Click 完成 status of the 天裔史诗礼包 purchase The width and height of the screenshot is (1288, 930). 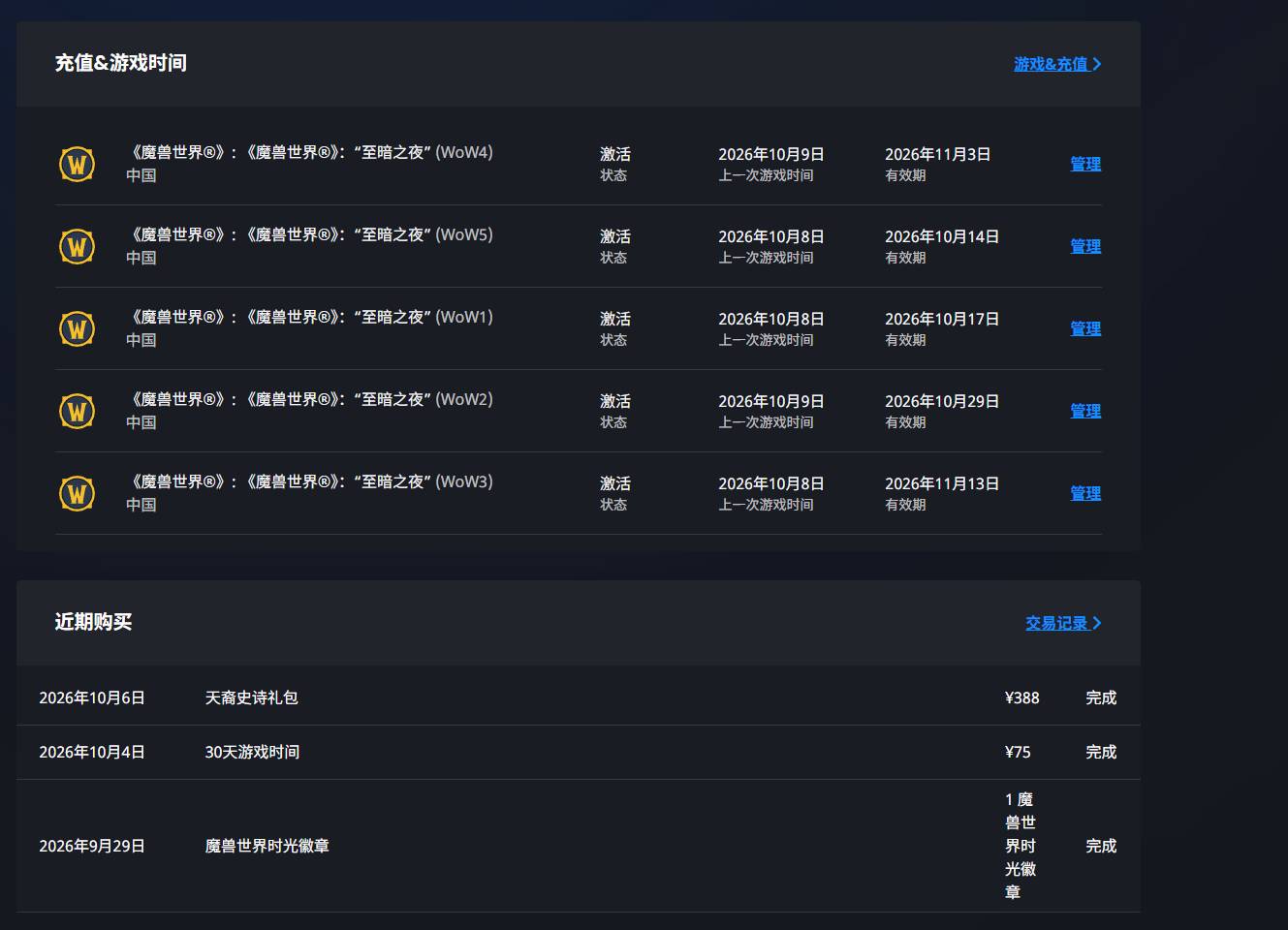pos(1101,697)
